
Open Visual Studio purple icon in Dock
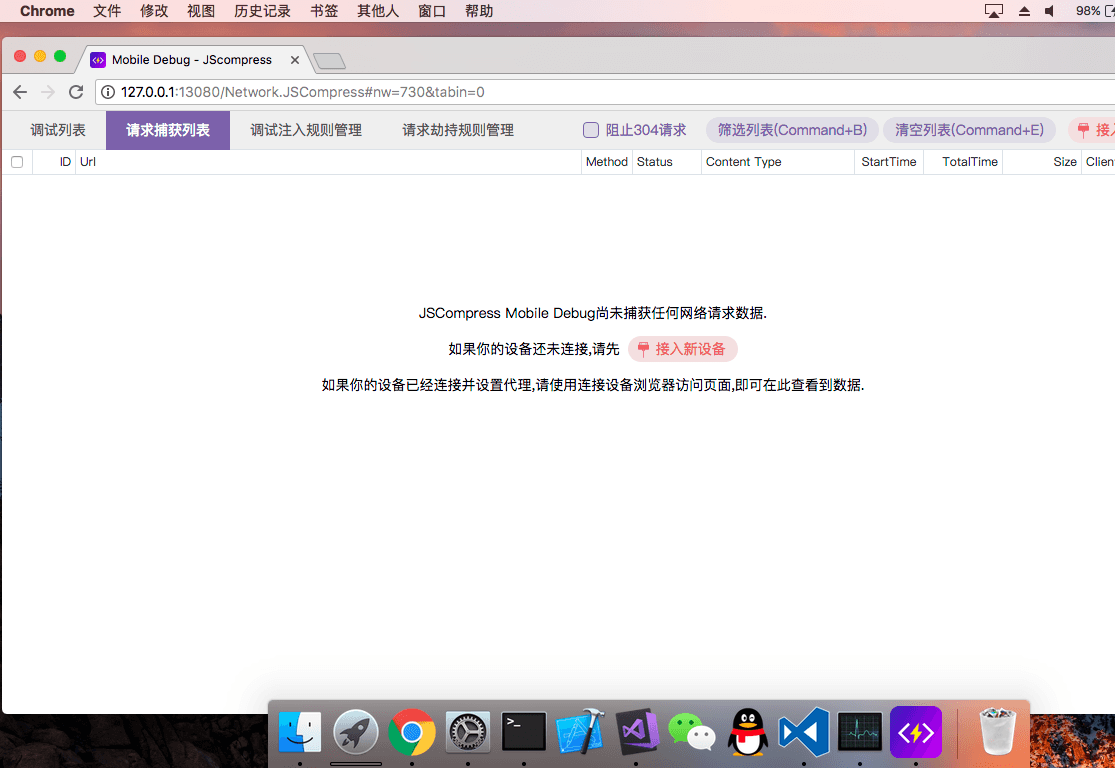click(x=636, y=732)
